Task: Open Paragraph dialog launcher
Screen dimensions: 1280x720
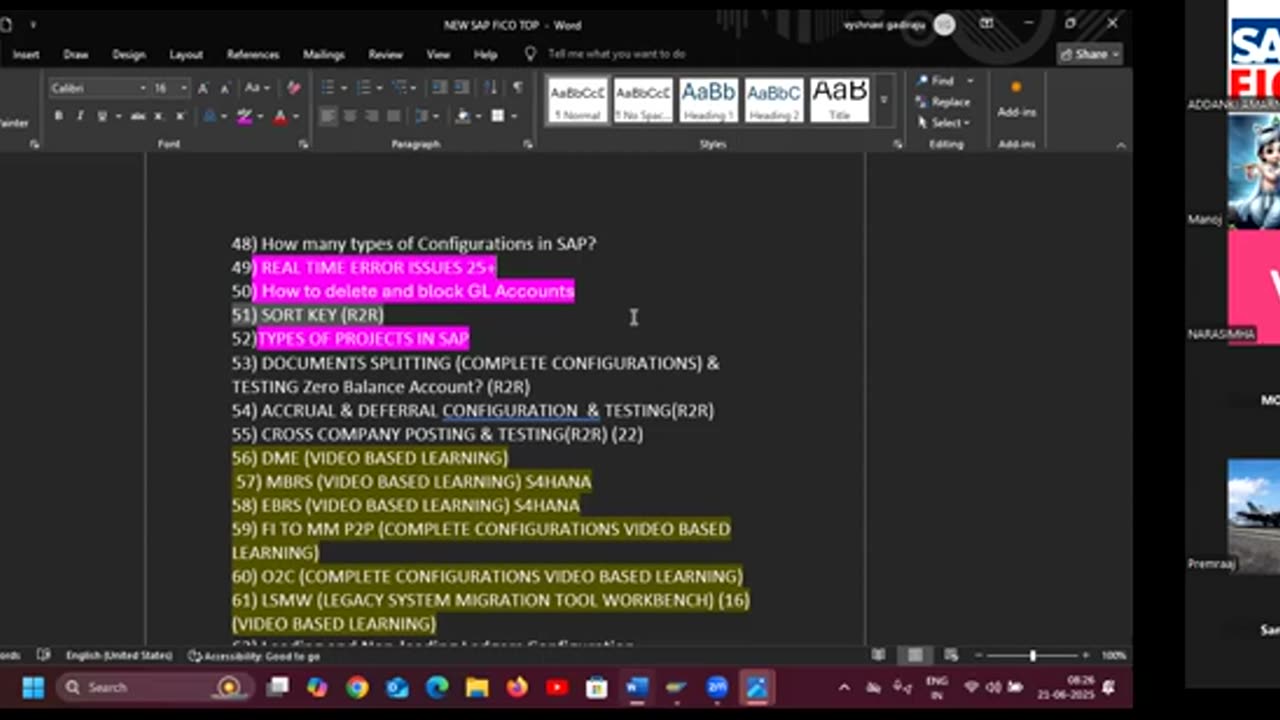Action: point(528,144)
